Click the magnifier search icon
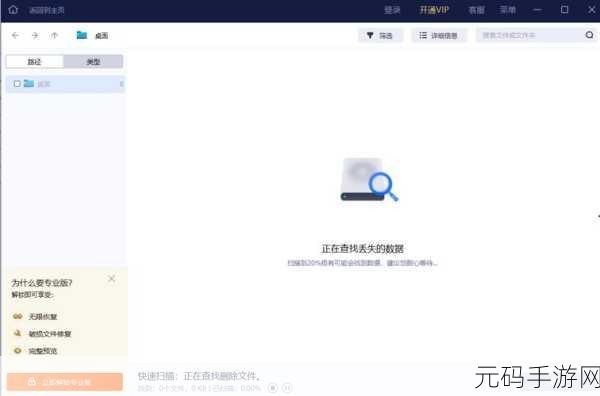The width and height of the screenshot is (600, 396). (589, 35)
